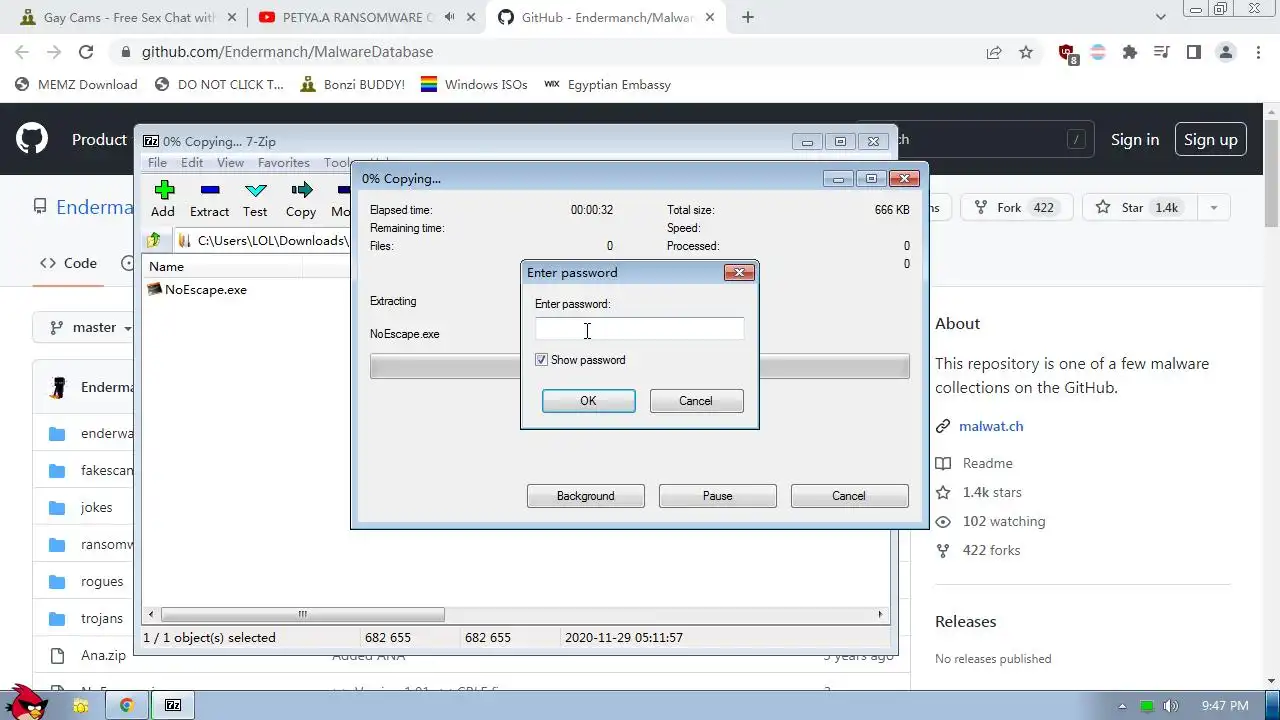Click the Chrome taskbar icon
This screenshot has height=720, width=1280.
tap(127, 705)
